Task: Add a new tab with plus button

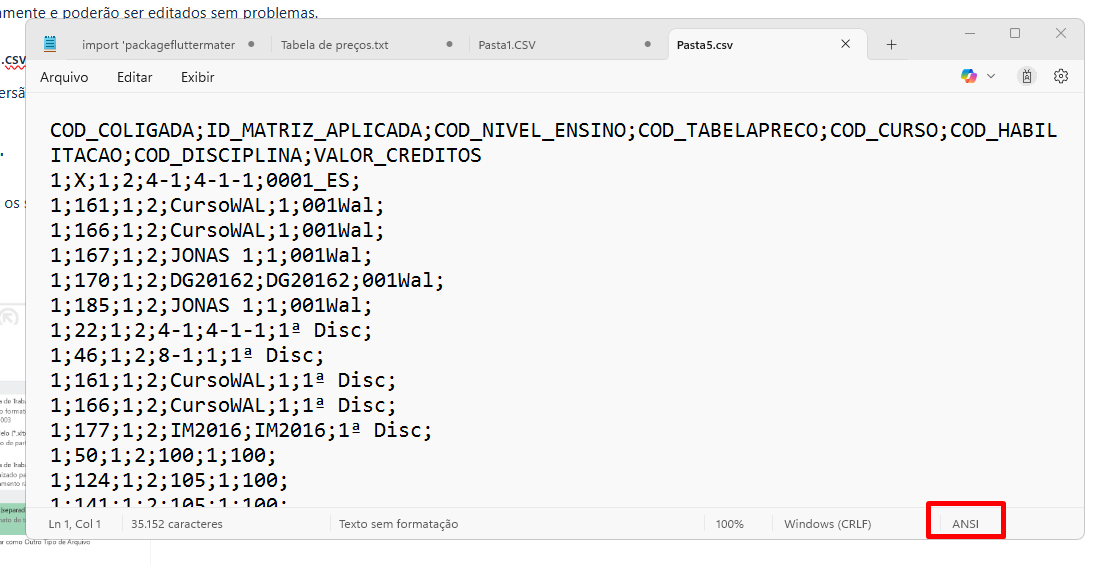Action: (x=891, y=44)
